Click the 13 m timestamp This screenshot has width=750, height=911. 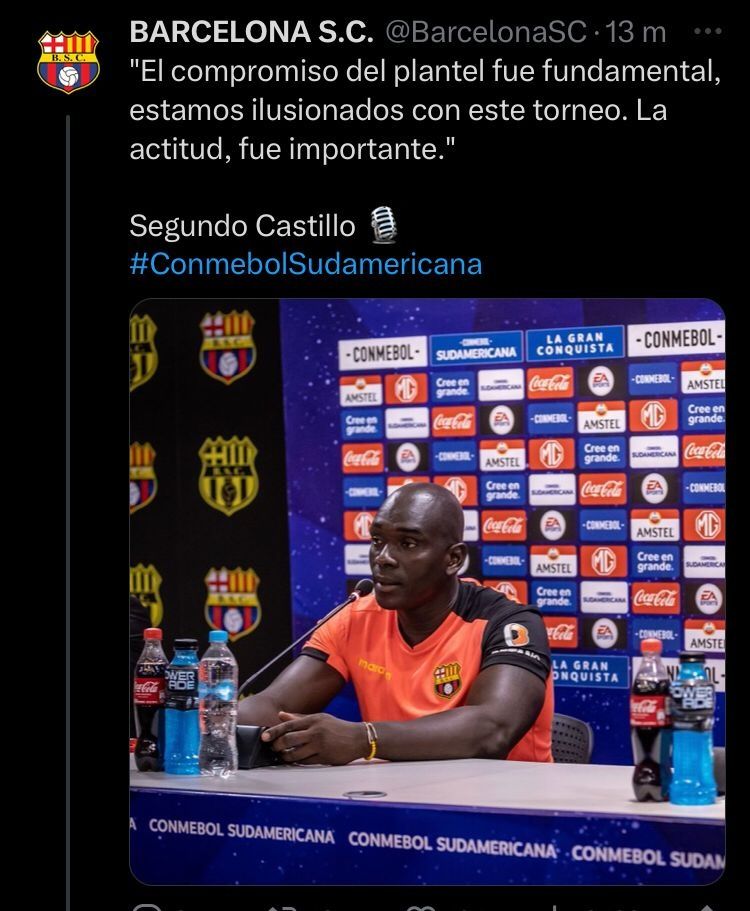pos(636,32)
